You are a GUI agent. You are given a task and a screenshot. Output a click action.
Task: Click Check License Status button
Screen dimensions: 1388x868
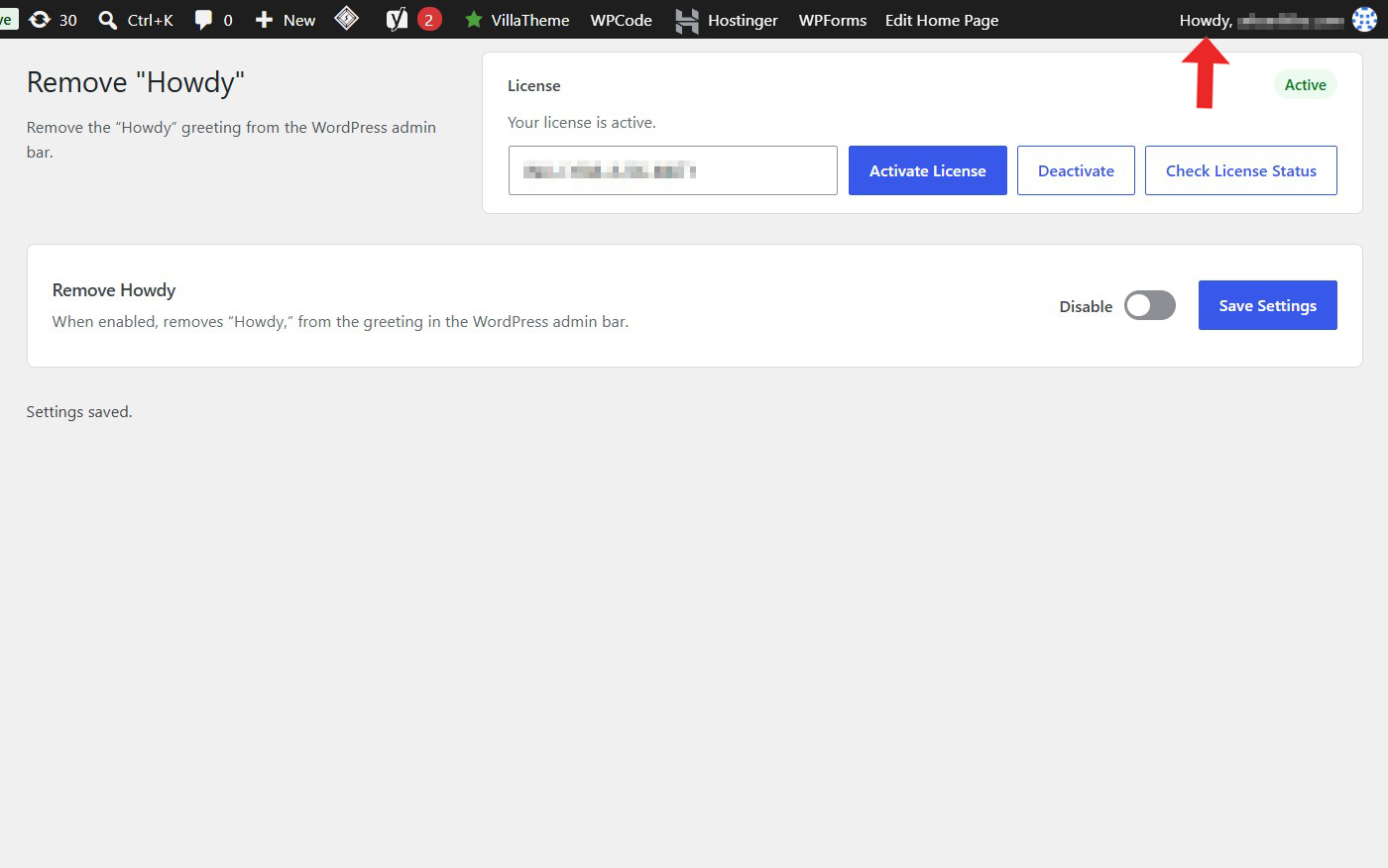(1241, 170)
